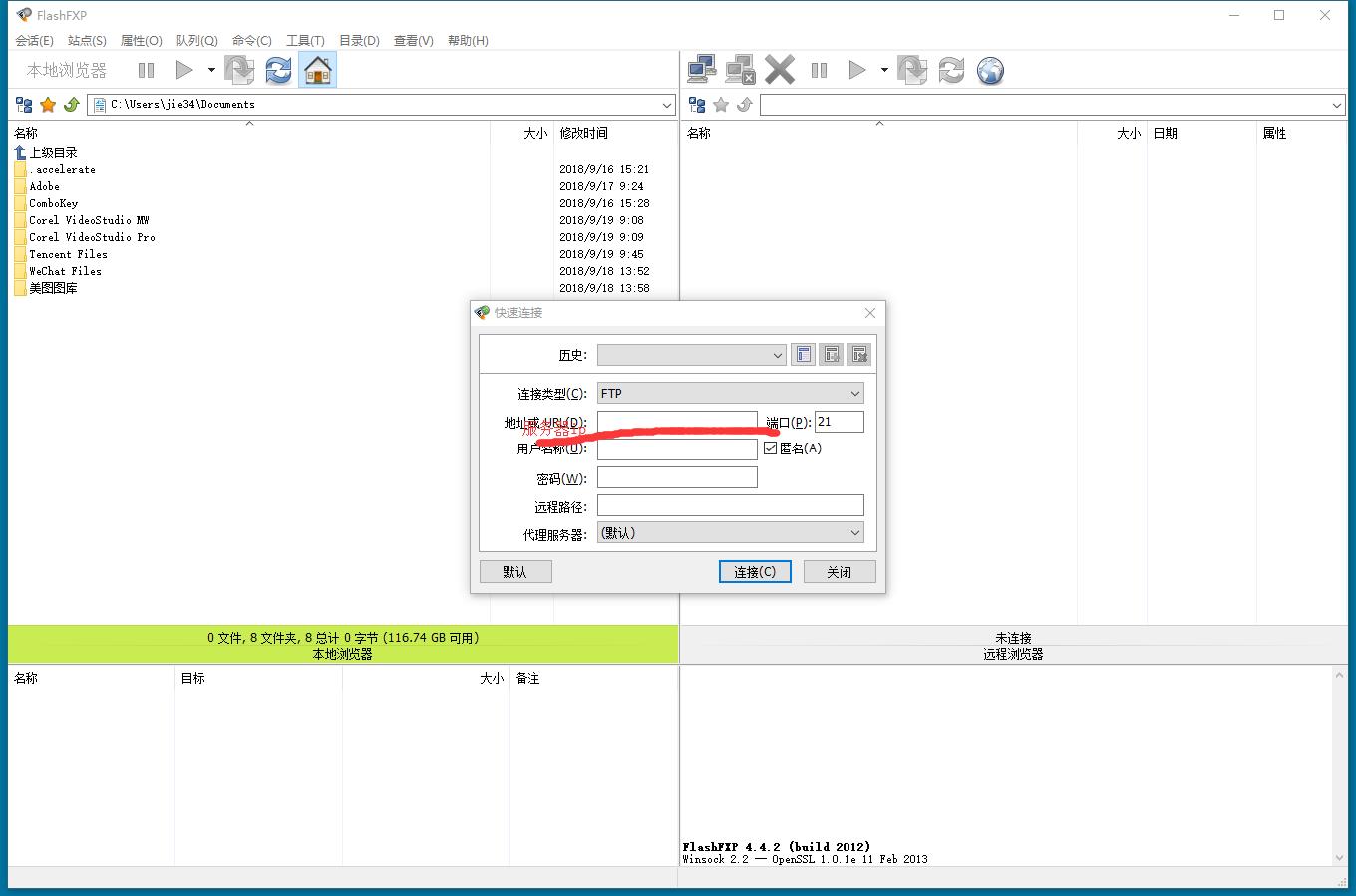1356x896 pixels.
Task: Click the gray bookmark star beside the remote path
Action: 721,105
